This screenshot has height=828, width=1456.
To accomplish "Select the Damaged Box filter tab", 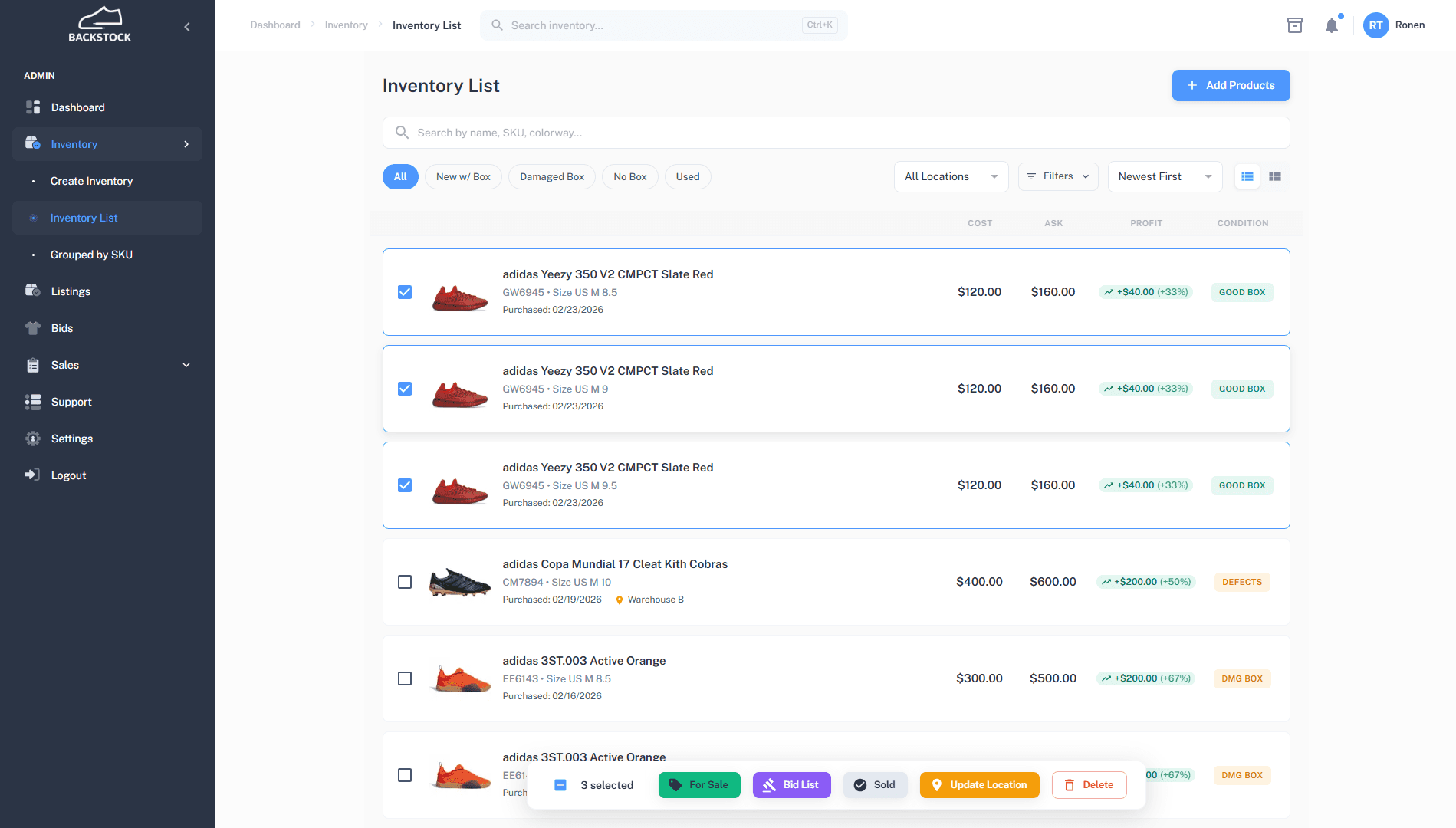I will pyautogui.click(x=551, y=176).
